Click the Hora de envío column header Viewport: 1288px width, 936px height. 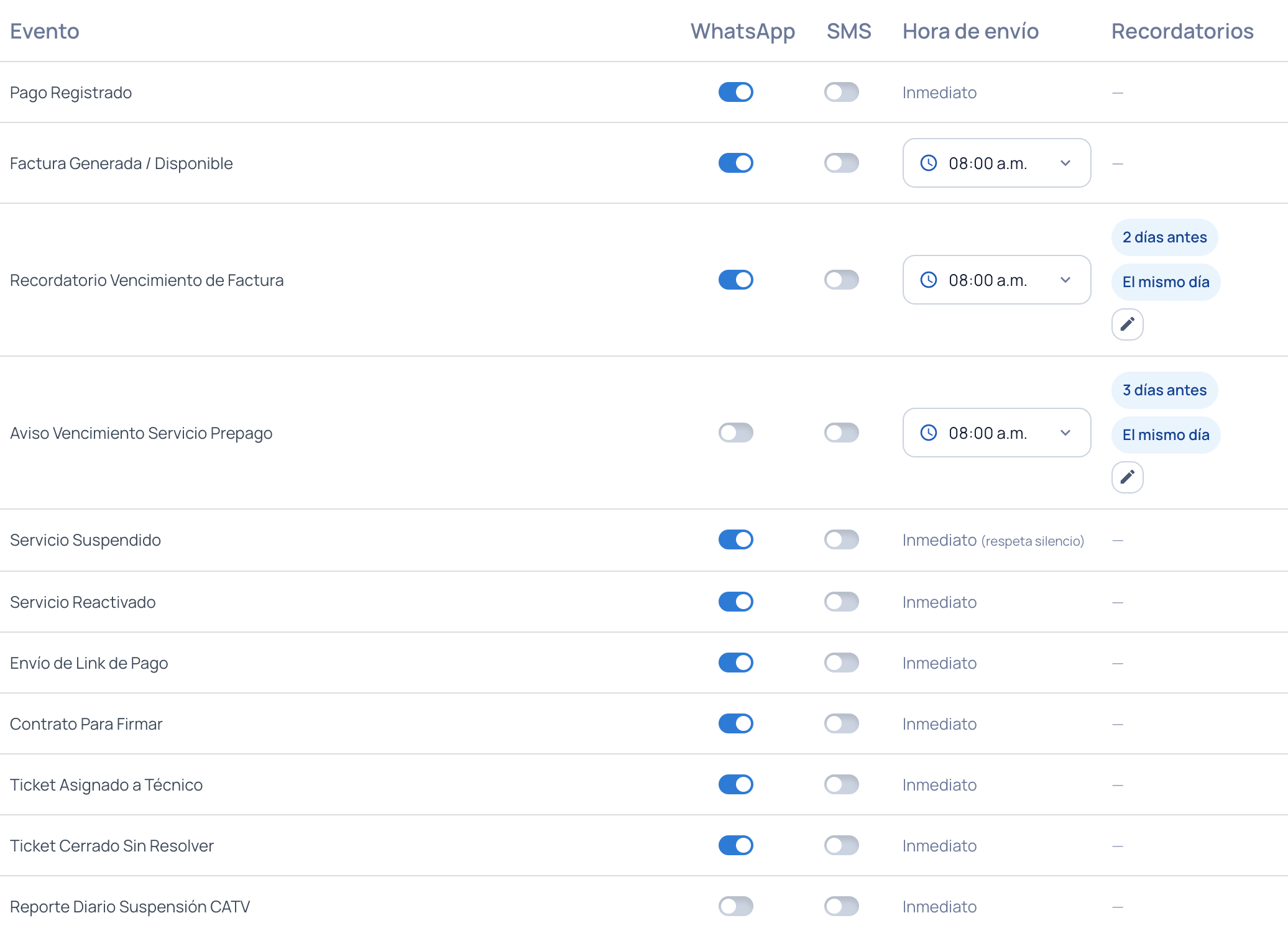[x=970, y=31]
